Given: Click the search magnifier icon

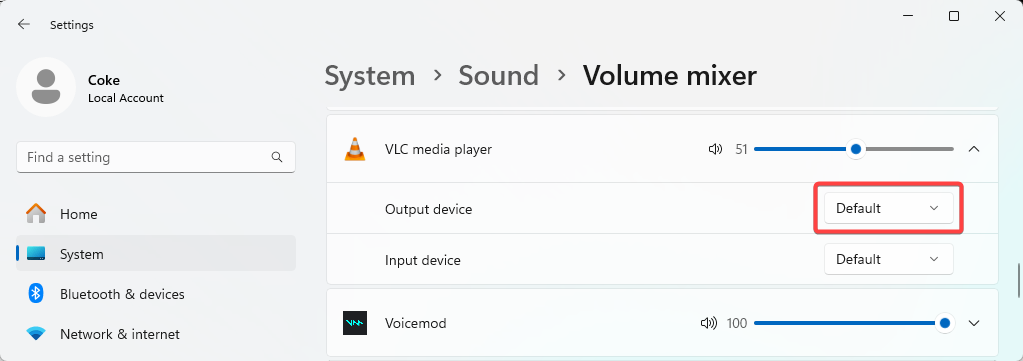Looking at the screenshot, I should 277,157.
